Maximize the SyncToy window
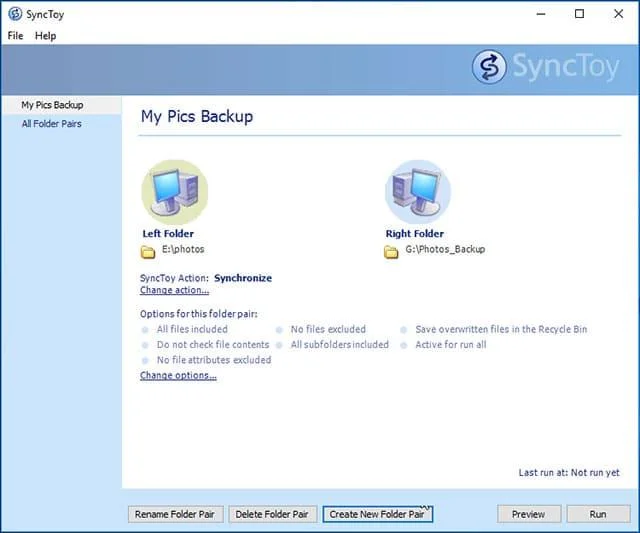 click(579, 14)
